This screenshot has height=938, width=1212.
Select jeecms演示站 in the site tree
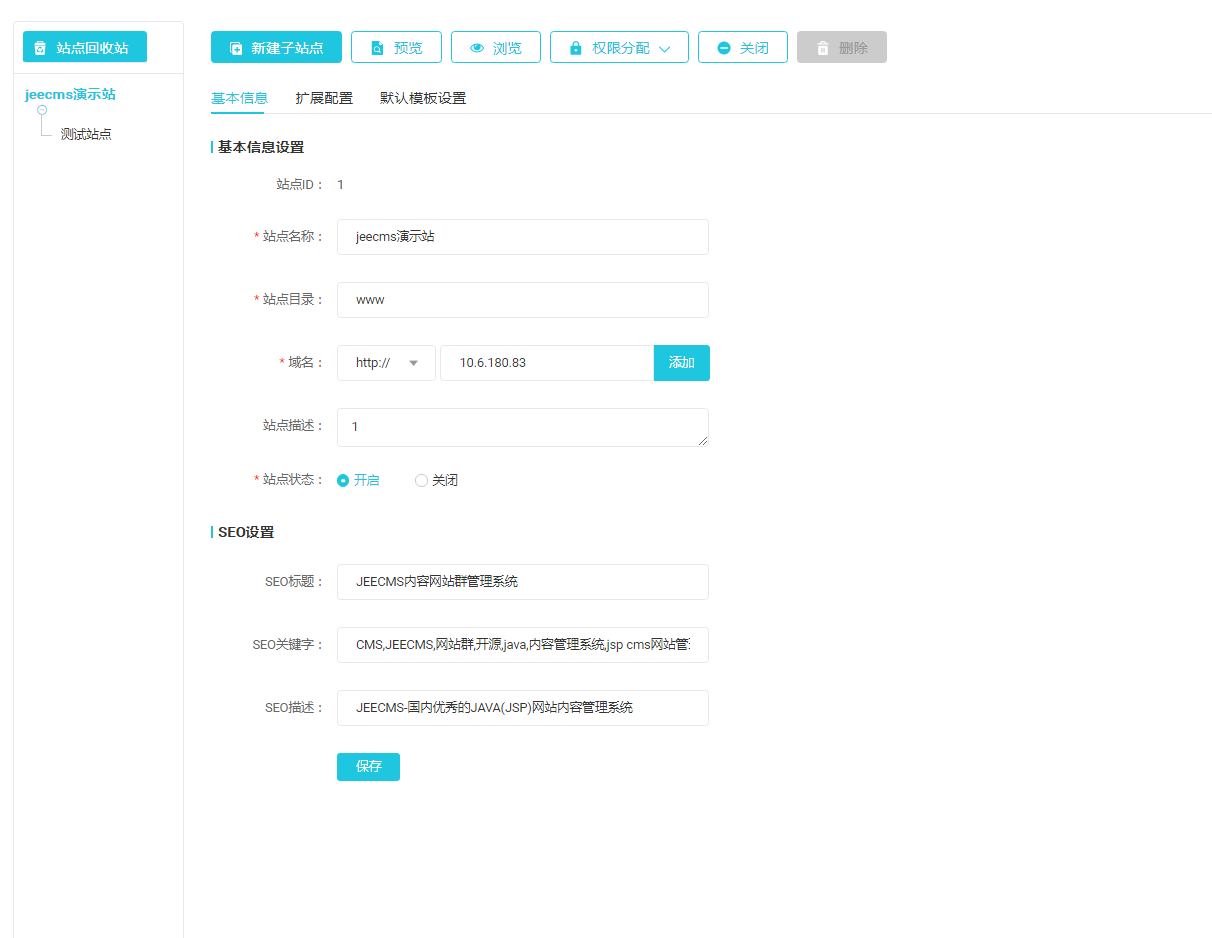[70, 95]
